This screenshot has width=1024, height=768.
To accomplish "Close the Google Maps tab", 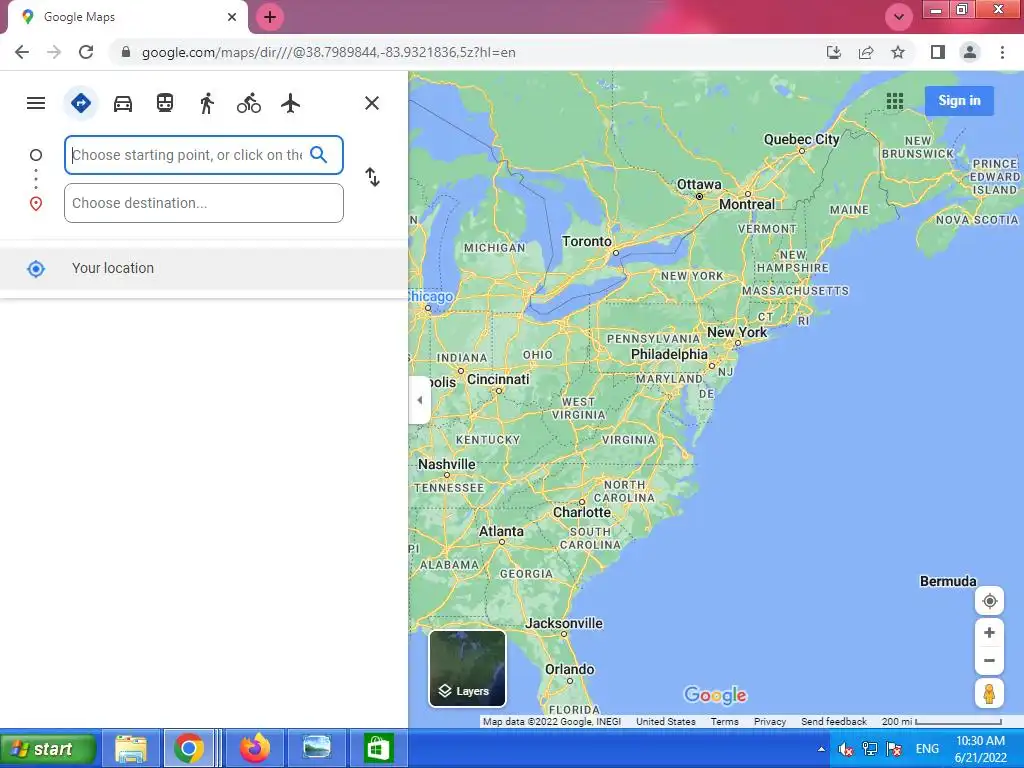I will [x=232, y=17].
